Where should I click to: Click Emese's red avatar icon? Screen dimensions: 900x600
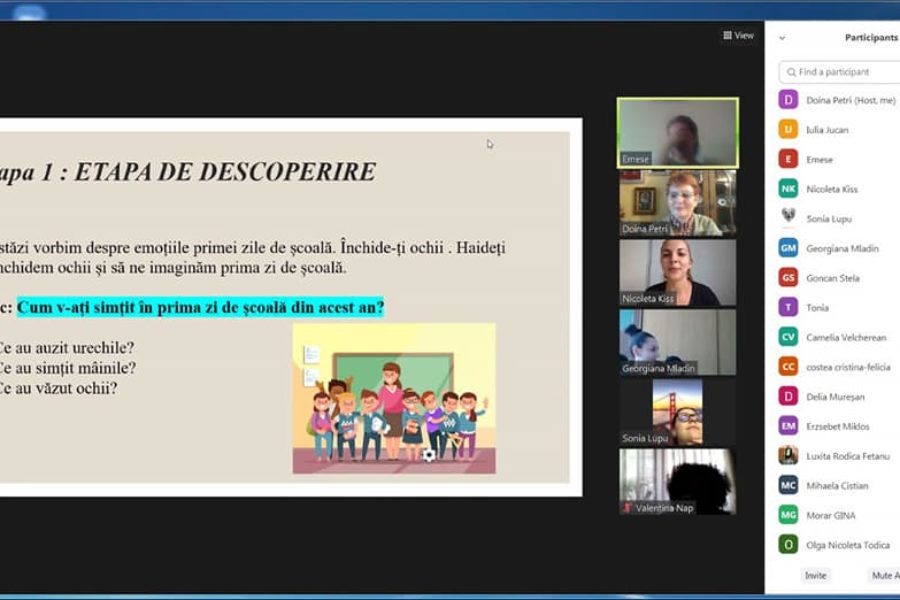tap(788, 159)
